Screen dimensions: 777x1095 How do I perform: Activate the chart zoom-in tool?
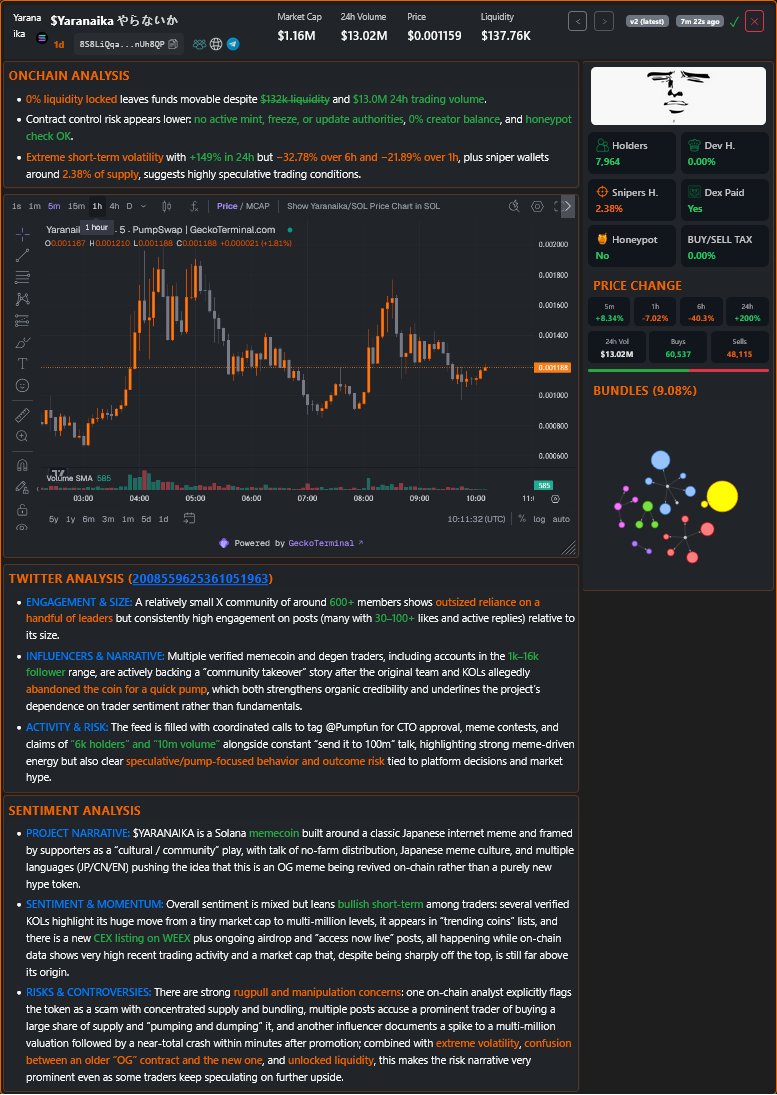(22, 436)
